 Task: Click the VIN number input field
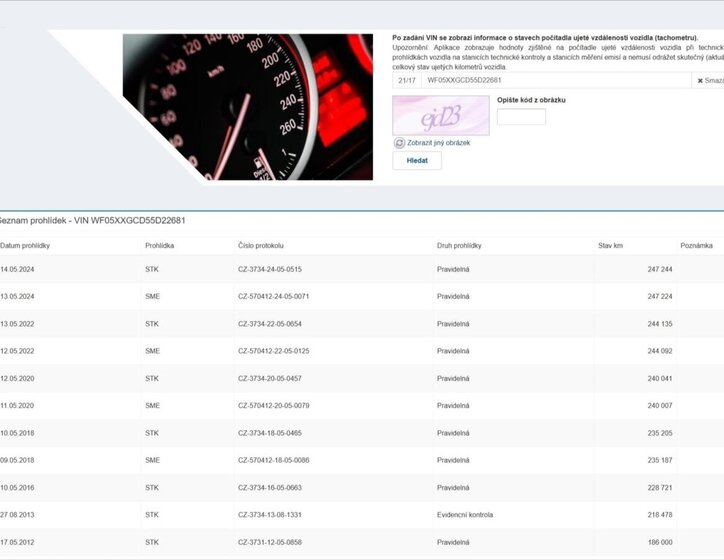pos(555,80)
